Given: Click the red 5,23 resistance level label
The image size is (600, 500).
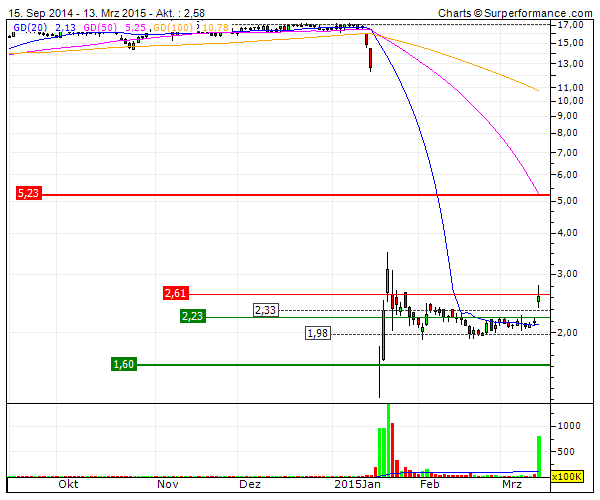Looking at the screenshot, I should pos(28,194).
